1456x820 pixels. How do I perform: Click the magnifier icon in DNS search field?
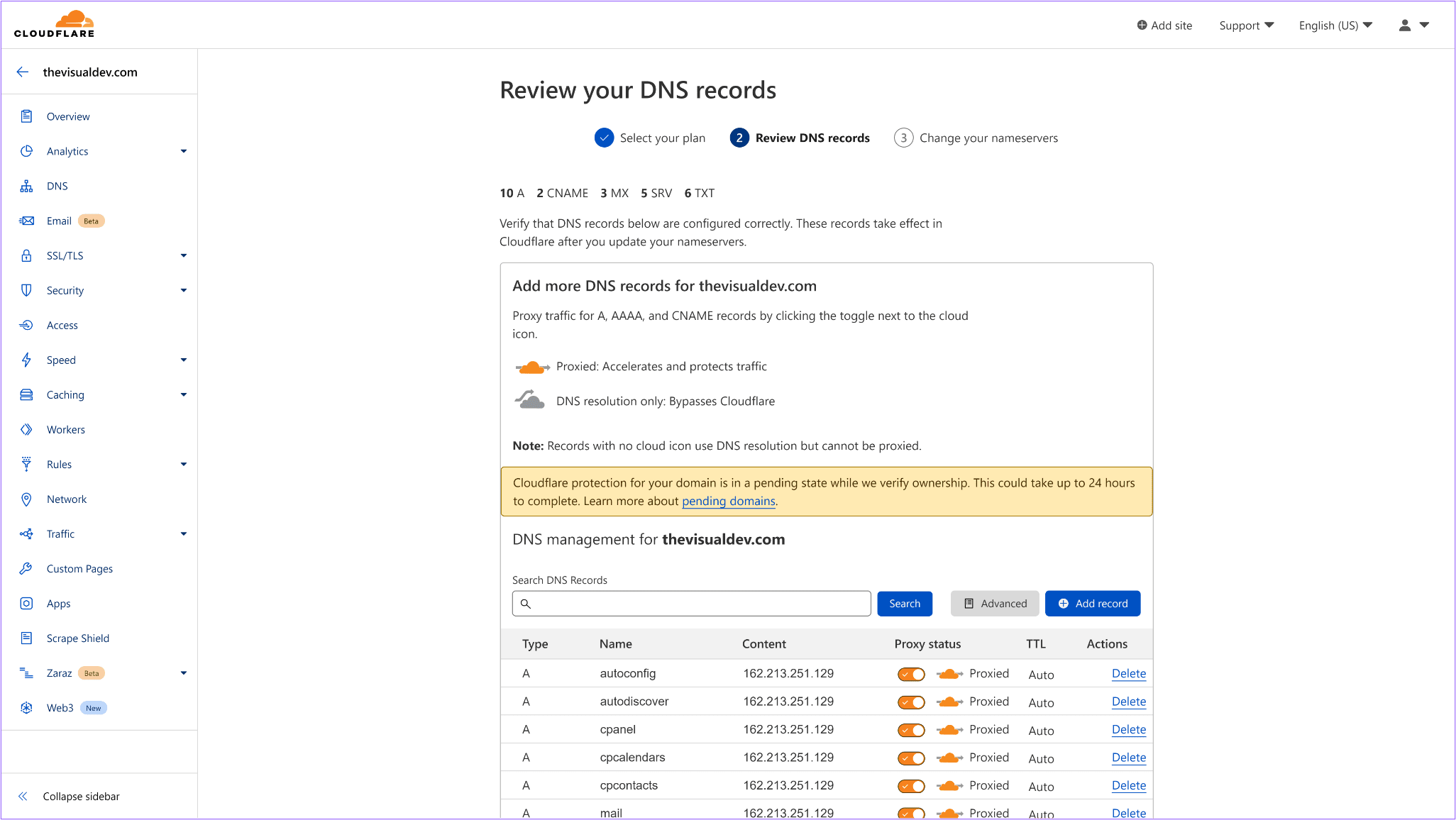(526, 604)
